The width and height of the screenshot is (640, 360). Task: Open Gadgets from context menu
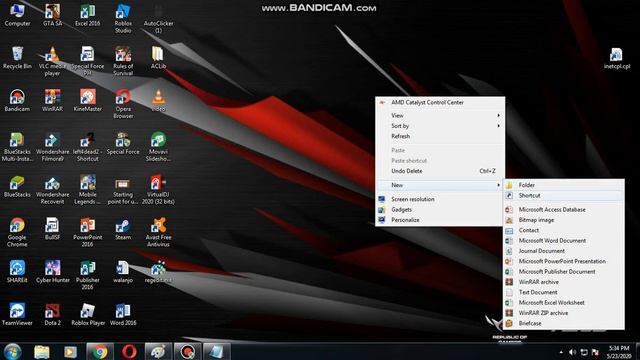coord(440,209)
